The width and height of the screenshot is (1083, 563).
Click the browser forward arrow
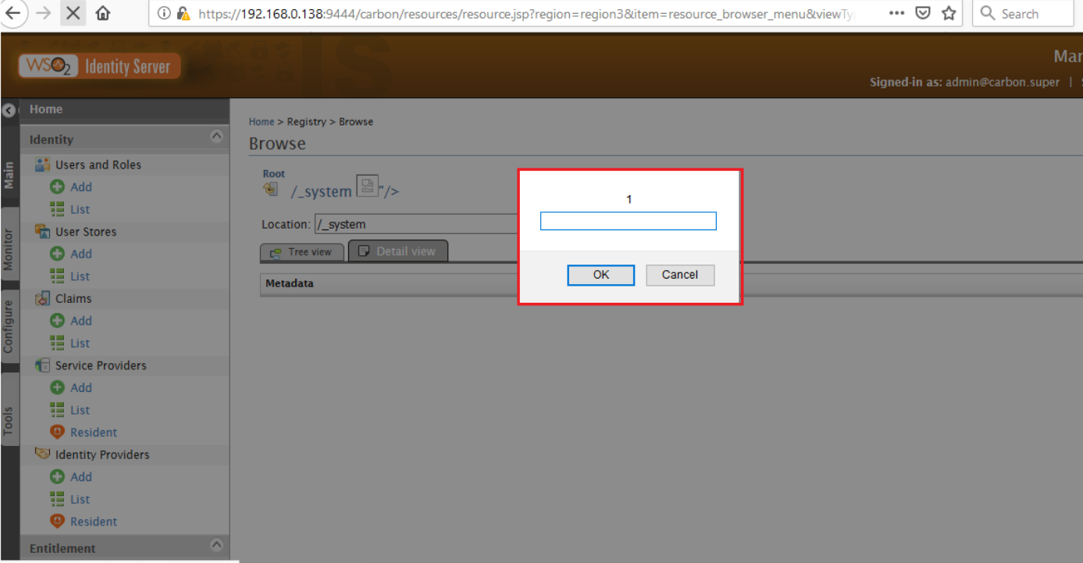pyautogui.click(x=44, y=13)
